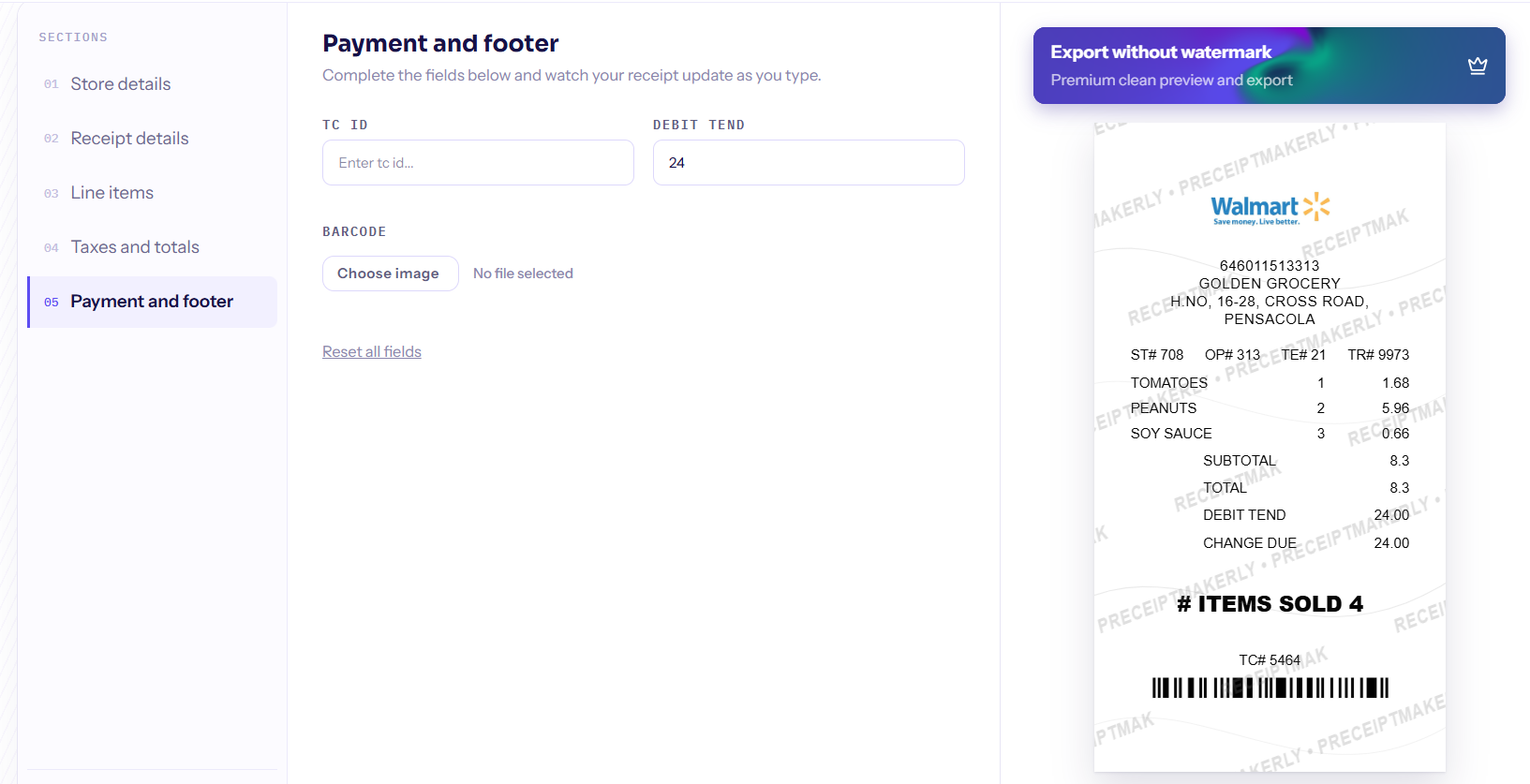Click the 'PENSACOLA' address line
The width and height of the screenshot is (1530, 784).
click(1270, 319)
